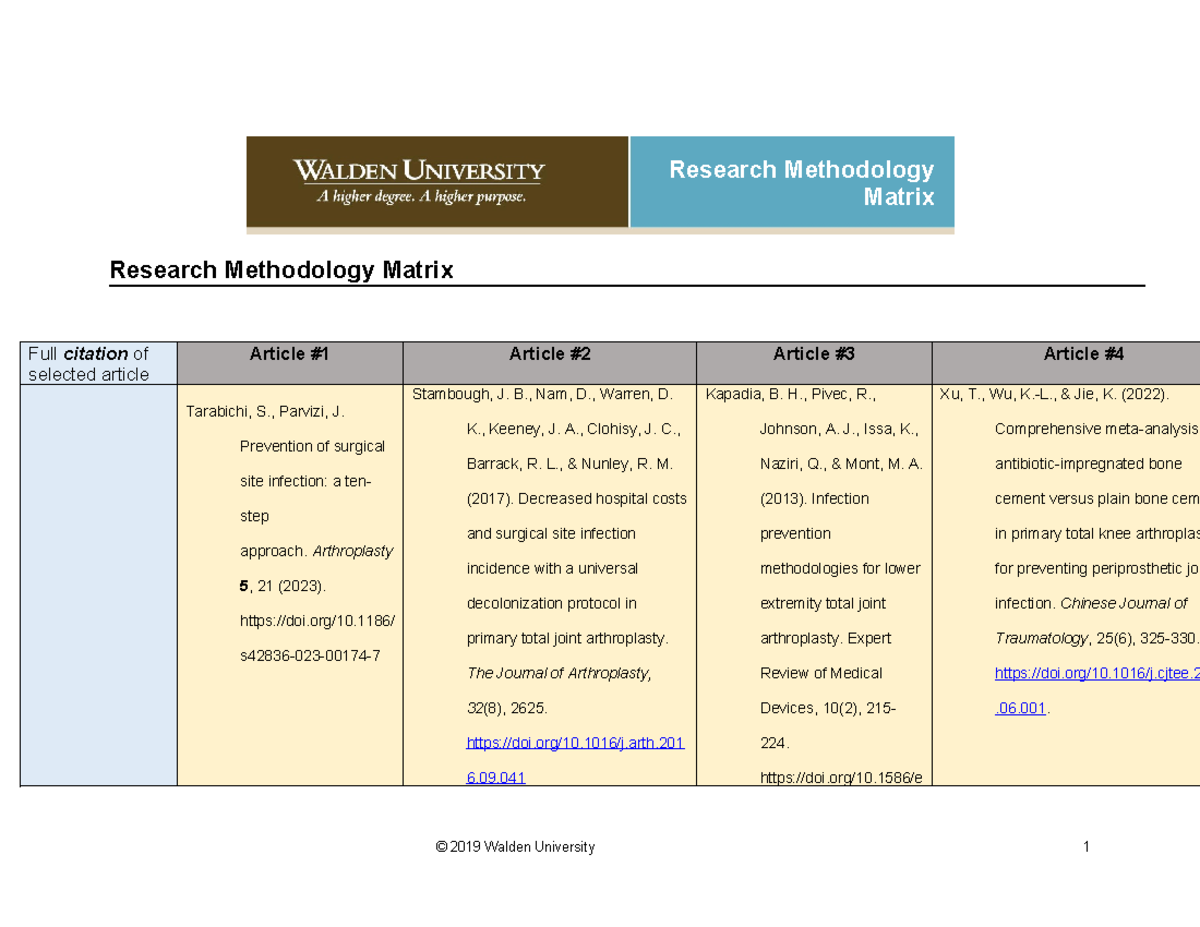The width and height of the screenshot is (1200, 927).
Task: Click the empty blue cell below Full citation
Action: (x=97, y=590)
